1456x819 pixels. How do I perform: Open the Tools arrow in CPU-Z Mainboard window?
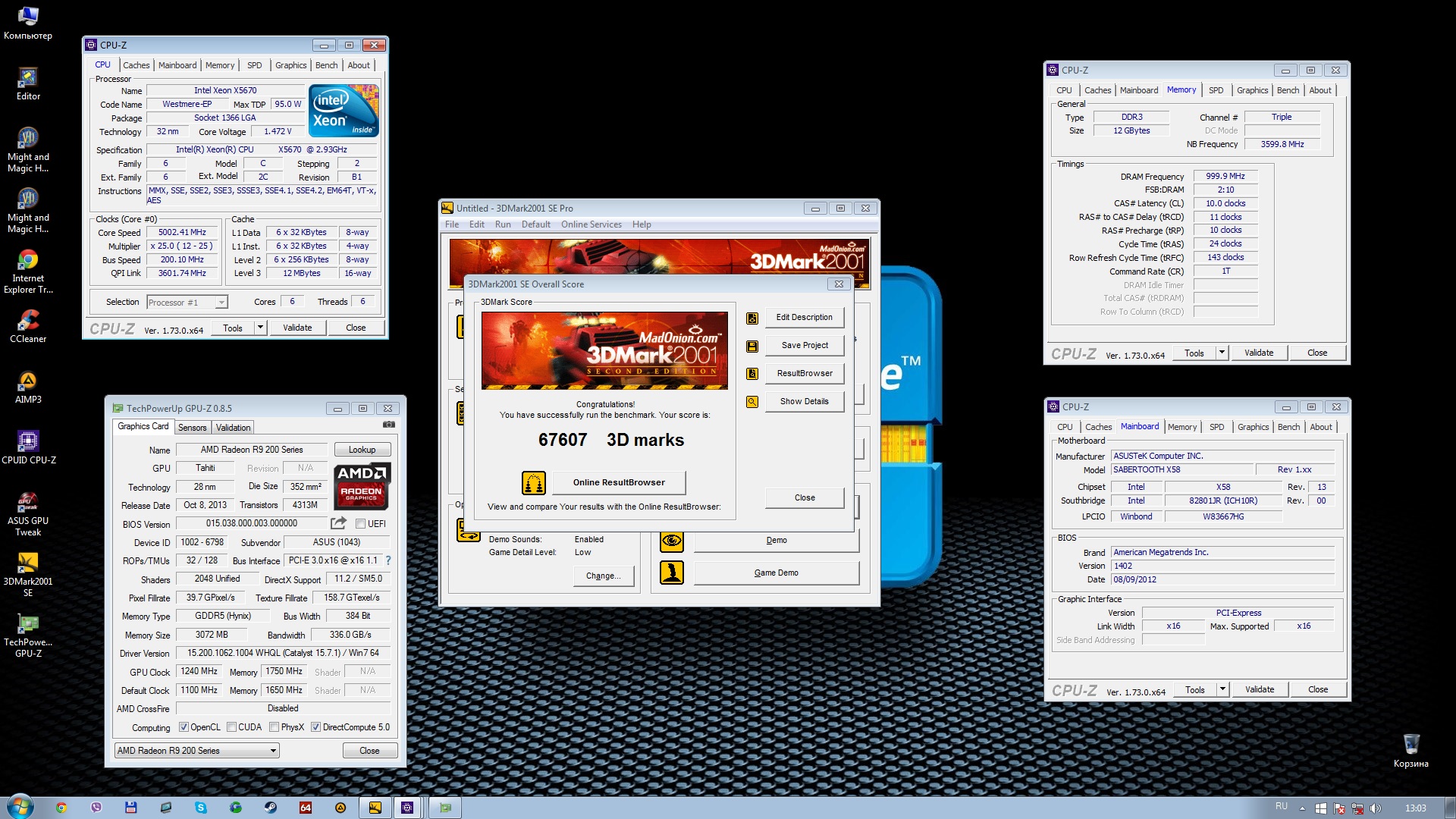[1222, 689]
